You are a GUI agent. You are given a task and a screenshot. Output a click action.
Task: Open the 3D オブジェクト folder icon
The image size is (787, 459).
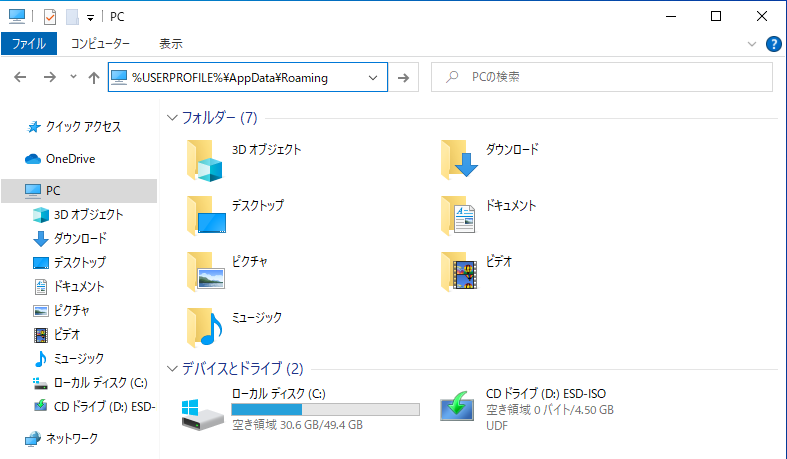207,158
